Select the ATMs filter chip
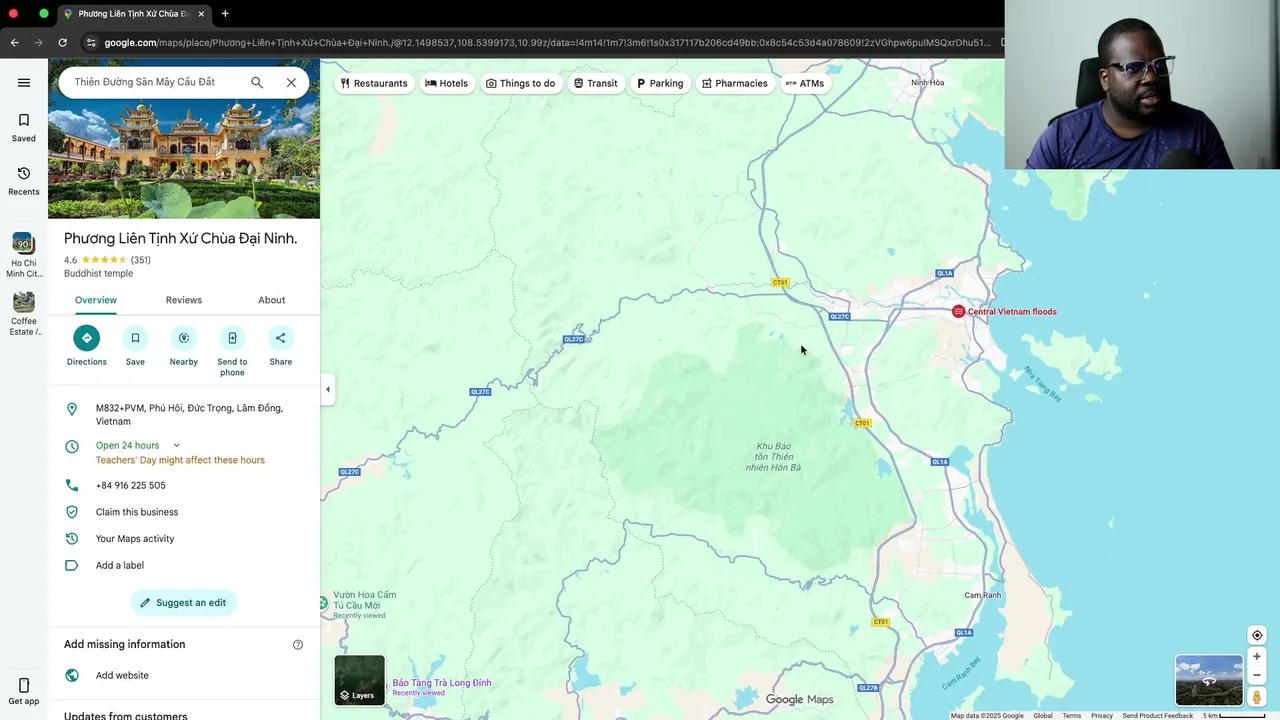This screenshot has width=1280, height=720. pyautogui.click(x=805, y=83)
